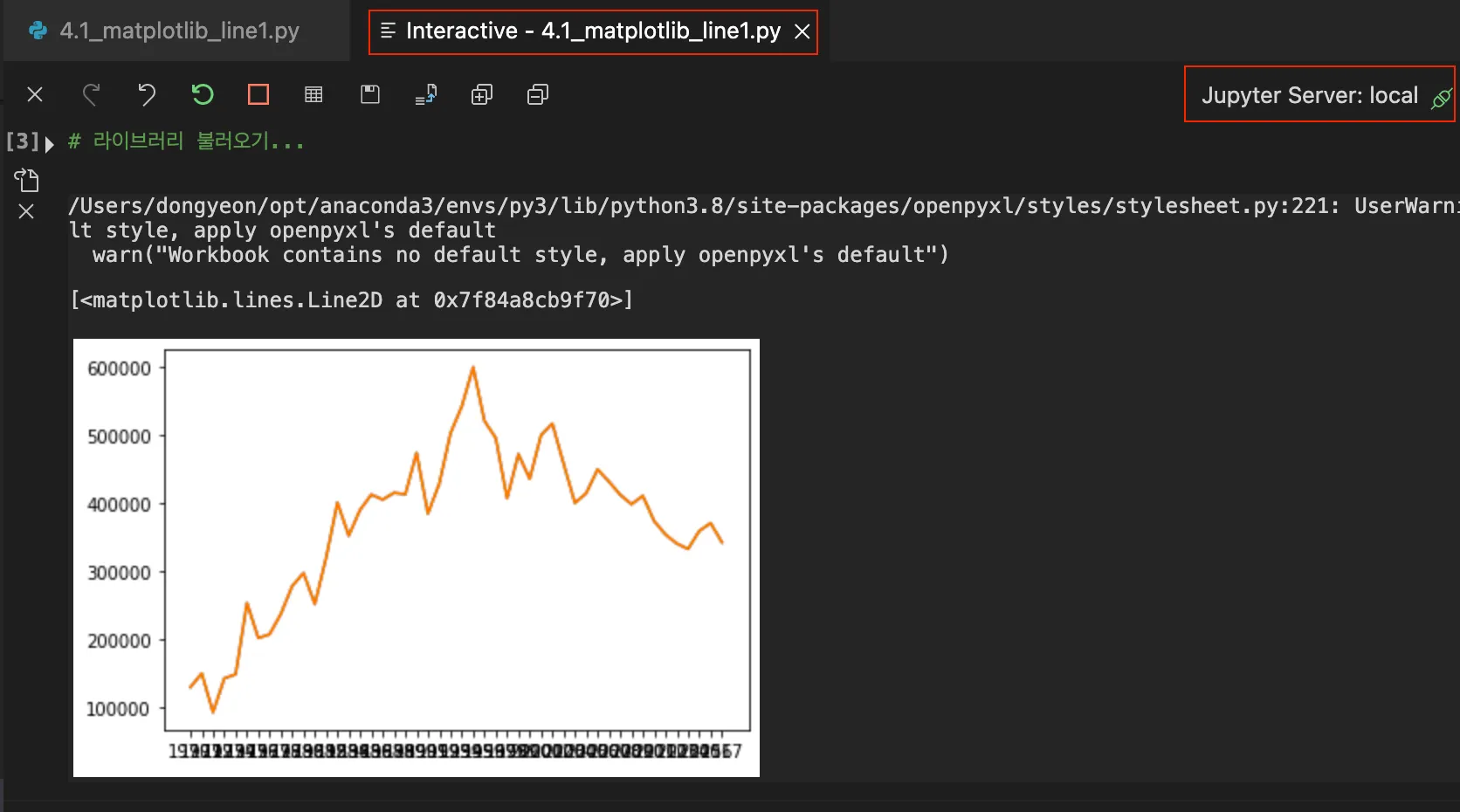Screen dimensions: 1460x812
Task: Delete cell 3 with its X icon
Action: tap(26, 211)
